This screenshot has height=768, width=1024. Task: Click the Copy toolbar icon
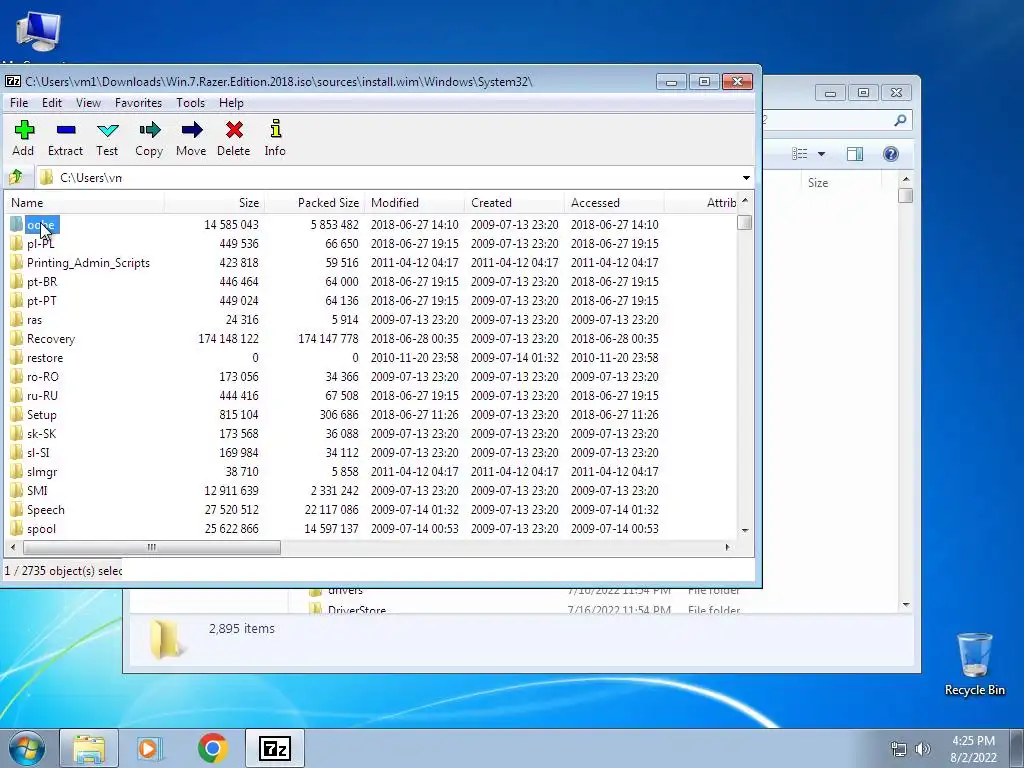(x=150, y=130)
